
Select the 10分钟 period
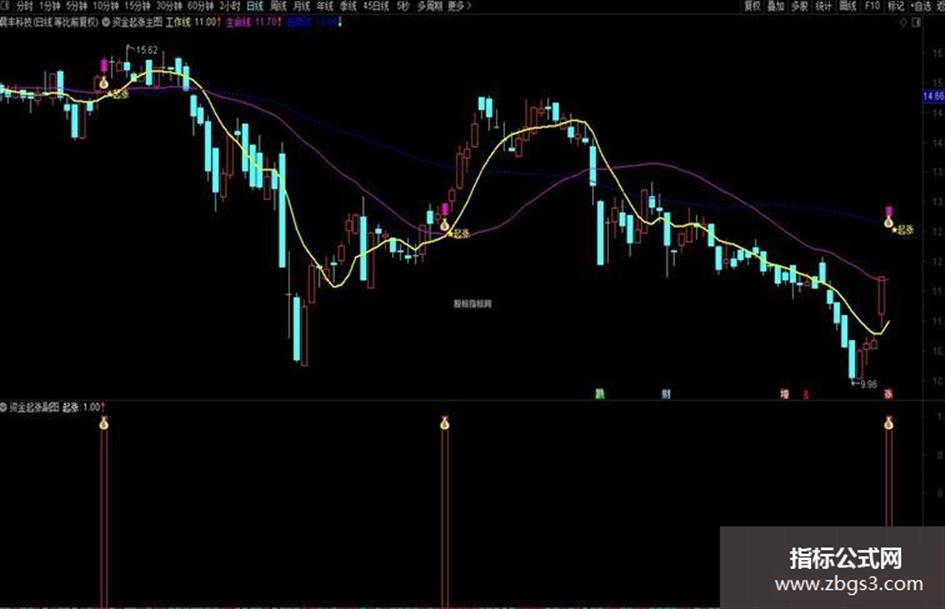tap(105, 6)
